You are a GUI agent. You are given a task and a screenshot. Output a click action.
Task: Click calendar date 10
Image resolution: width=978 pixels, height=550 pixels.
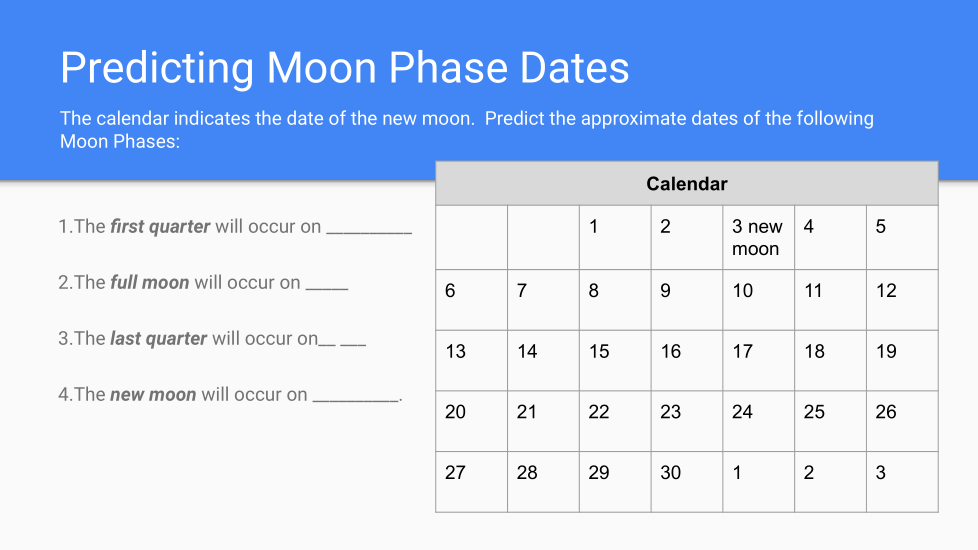tap(758, 299)
